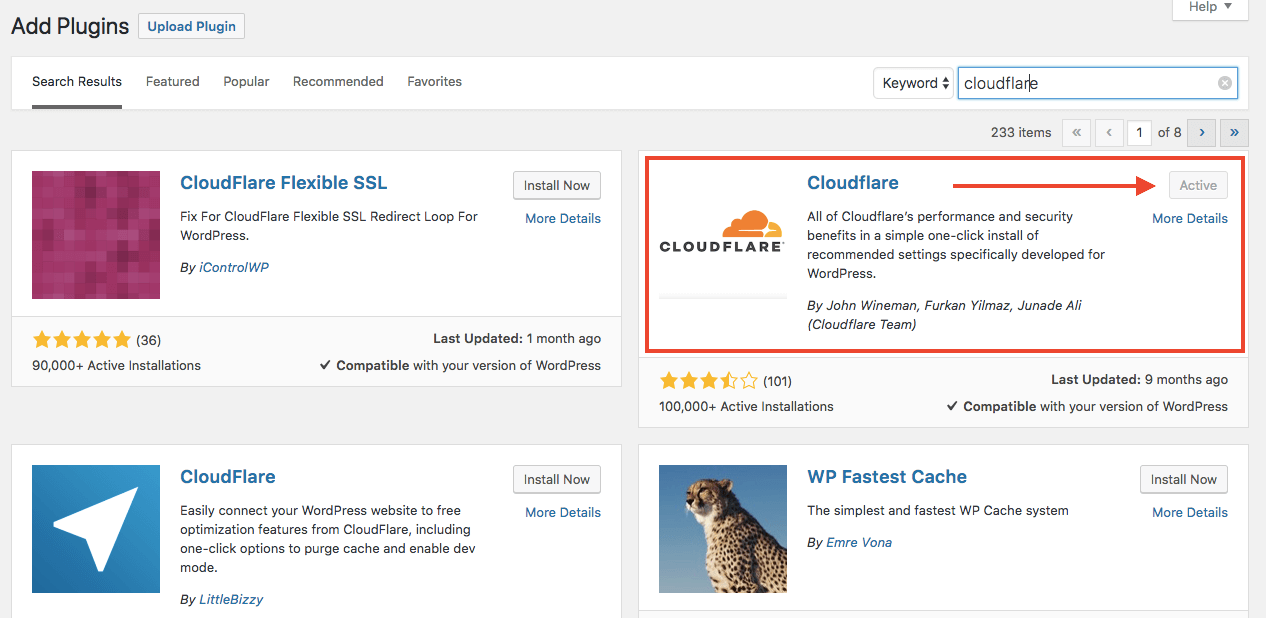
Task: Visit author Emre Vona's link
Action: 858,542
